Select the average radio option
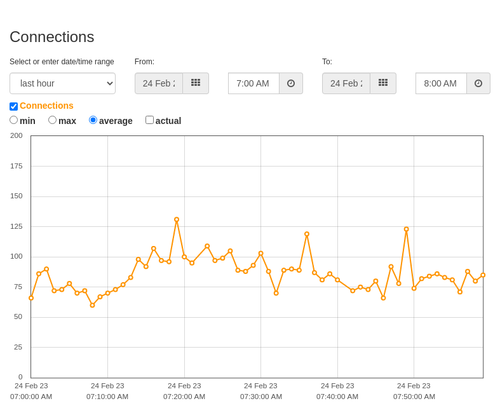 [x=93, y=120]
